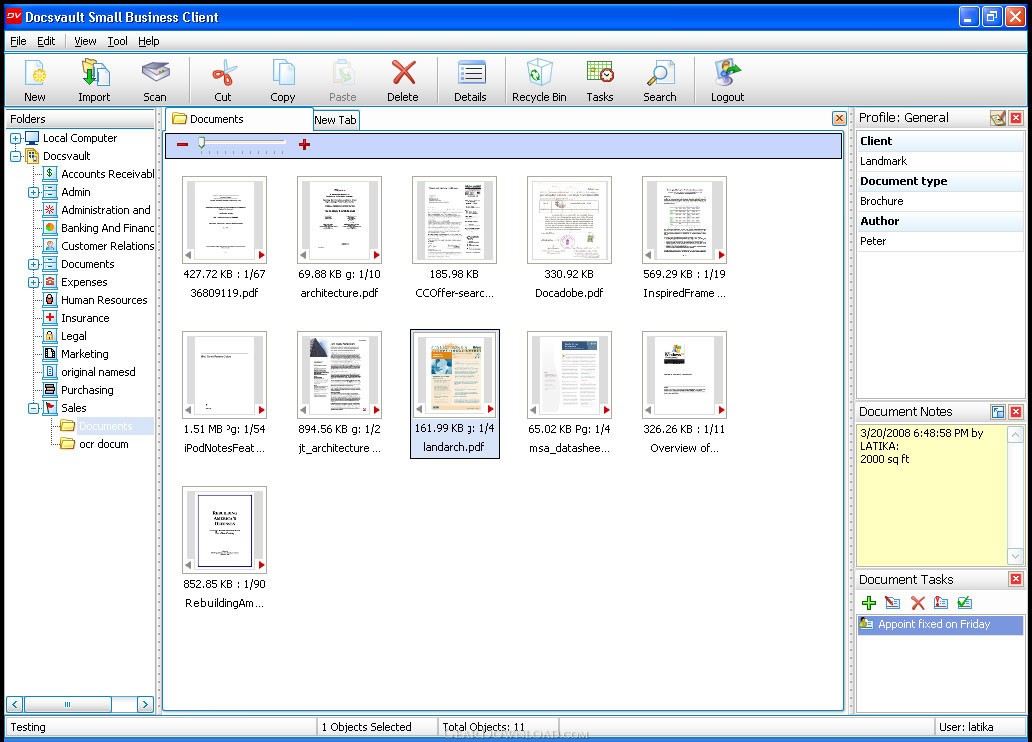Viewport: 1032px width, 742px height.
Task: Close the Profile: General panel
Action: coord(1016,118)
